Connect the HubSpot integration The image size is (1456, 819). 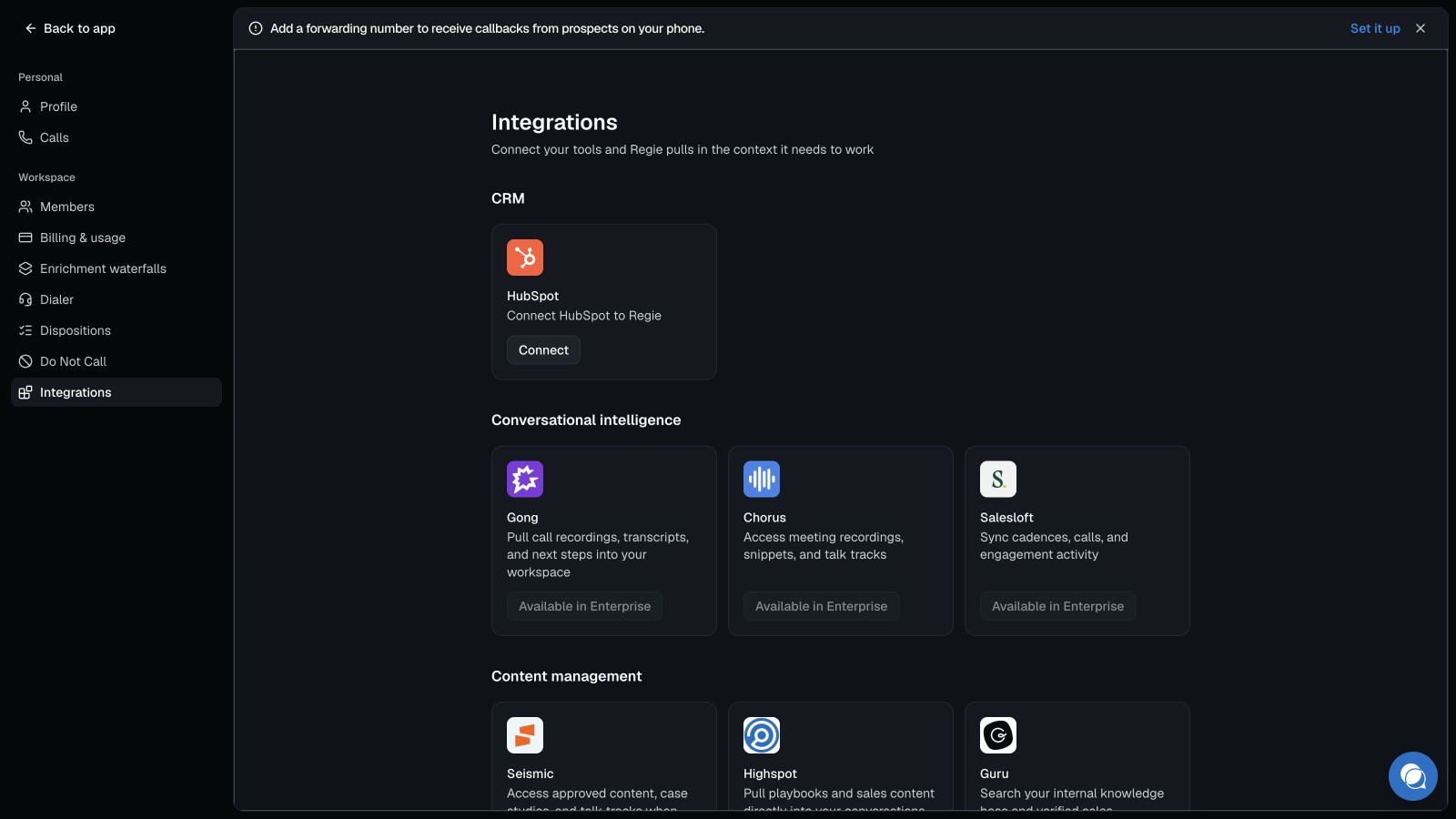pyautogui.click(x=543, y=350)
